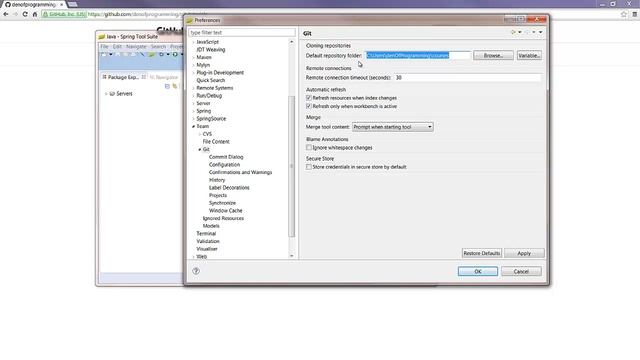This screenshot has height=360, width=640.
Task: Click the Link with Editor icon in Package Explorer
Action: pyautogui.click(x=175, y=86)
